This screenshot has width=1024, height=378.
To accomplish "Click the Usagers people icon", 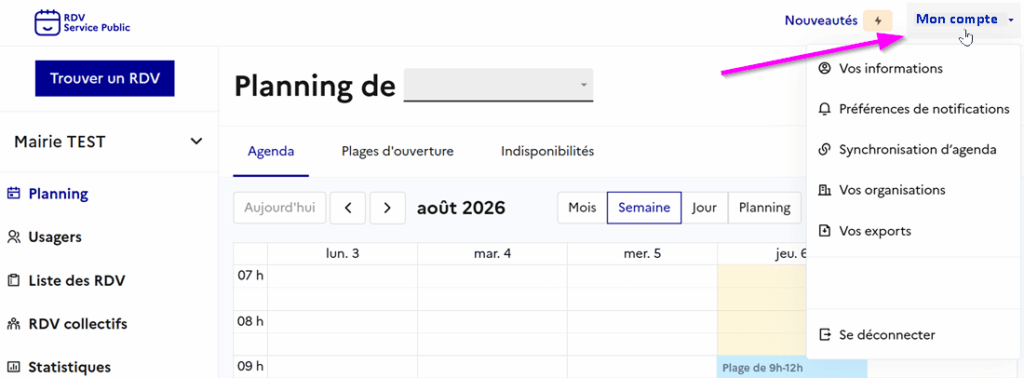I will tap(13, 237).
